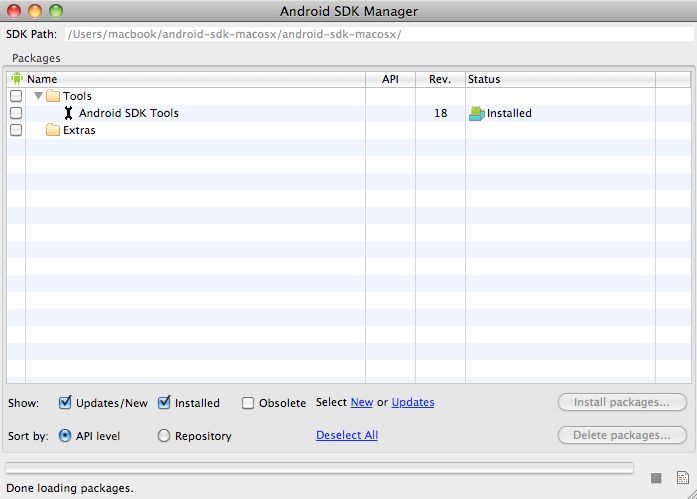The width and height of the screenshot is (697, 499).
Task: Close the Android SDK Manager window
Action: [x=14, y=11]
